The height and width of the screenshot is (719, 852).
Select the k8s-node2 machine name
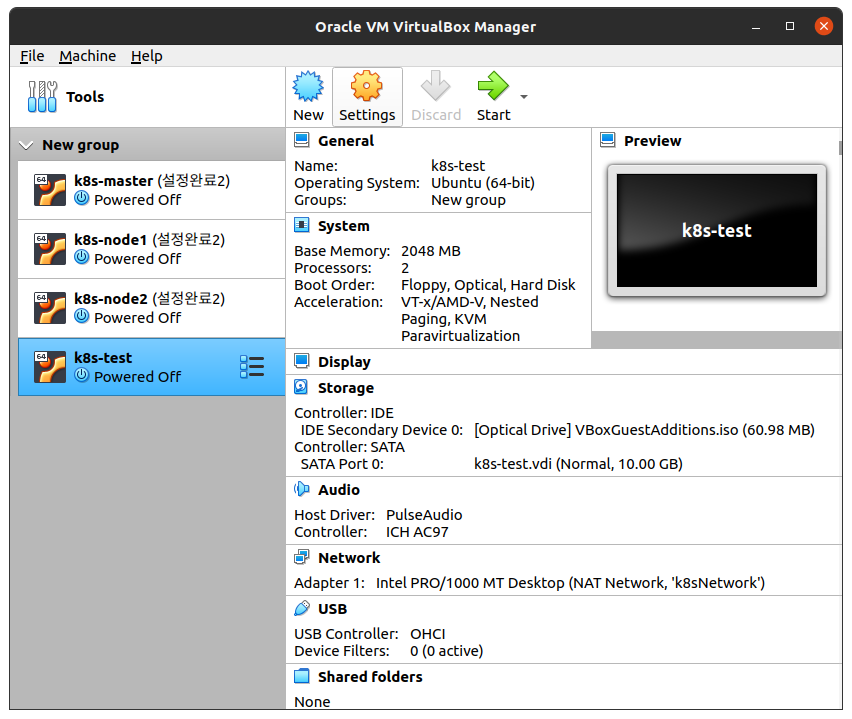coord(111,298)
